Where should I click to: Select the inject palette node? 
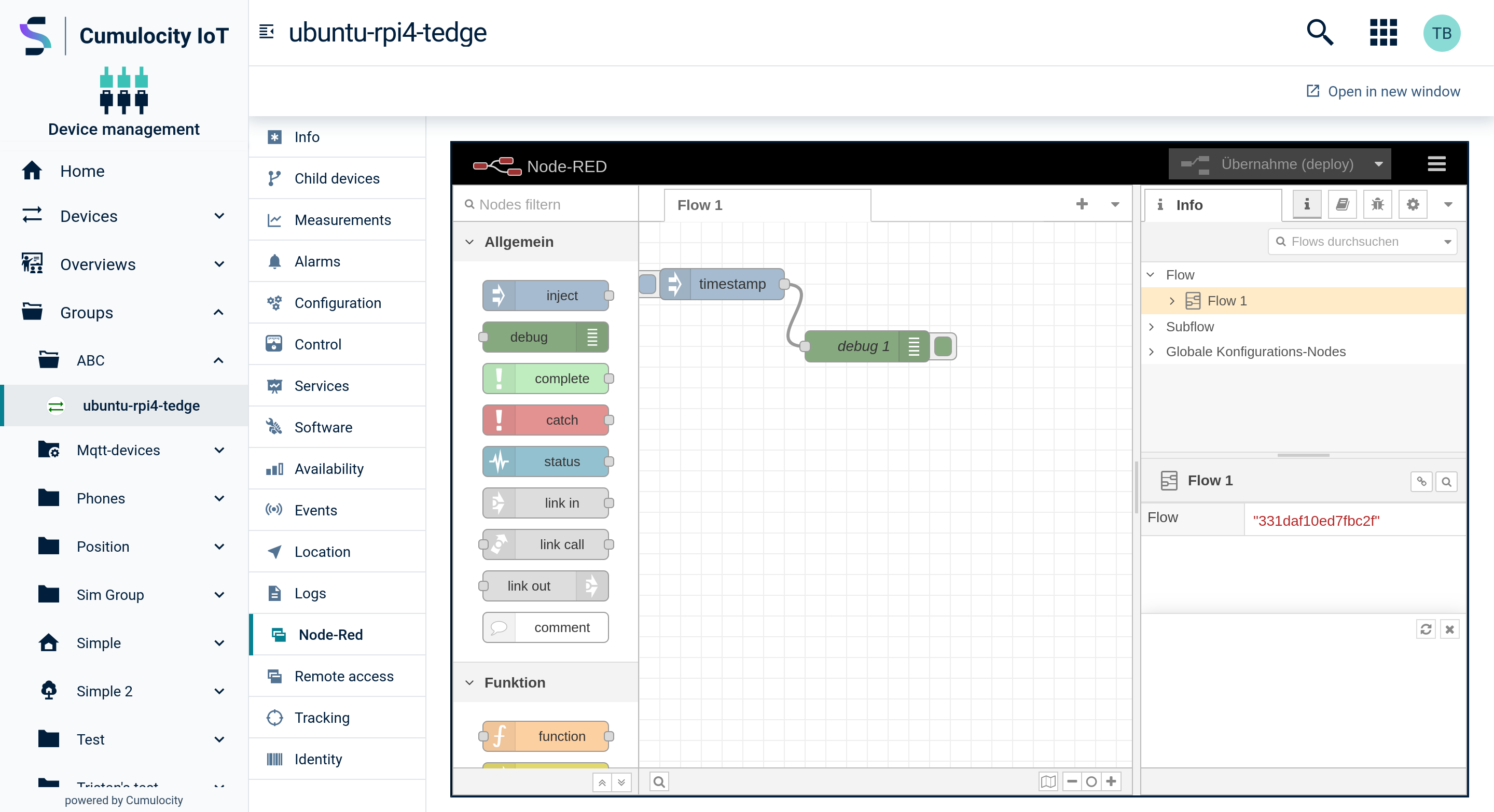pyautogui.click(x=546, y=296)
